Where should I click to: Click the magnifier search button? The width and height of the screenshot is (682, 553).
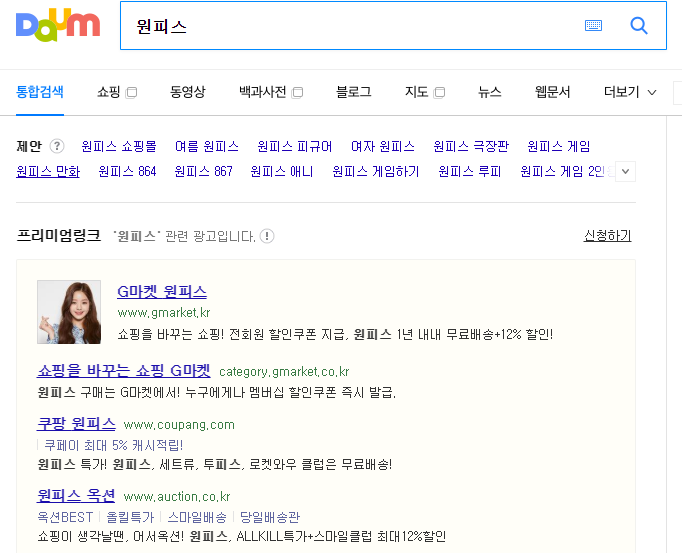[x=639, y=26]
